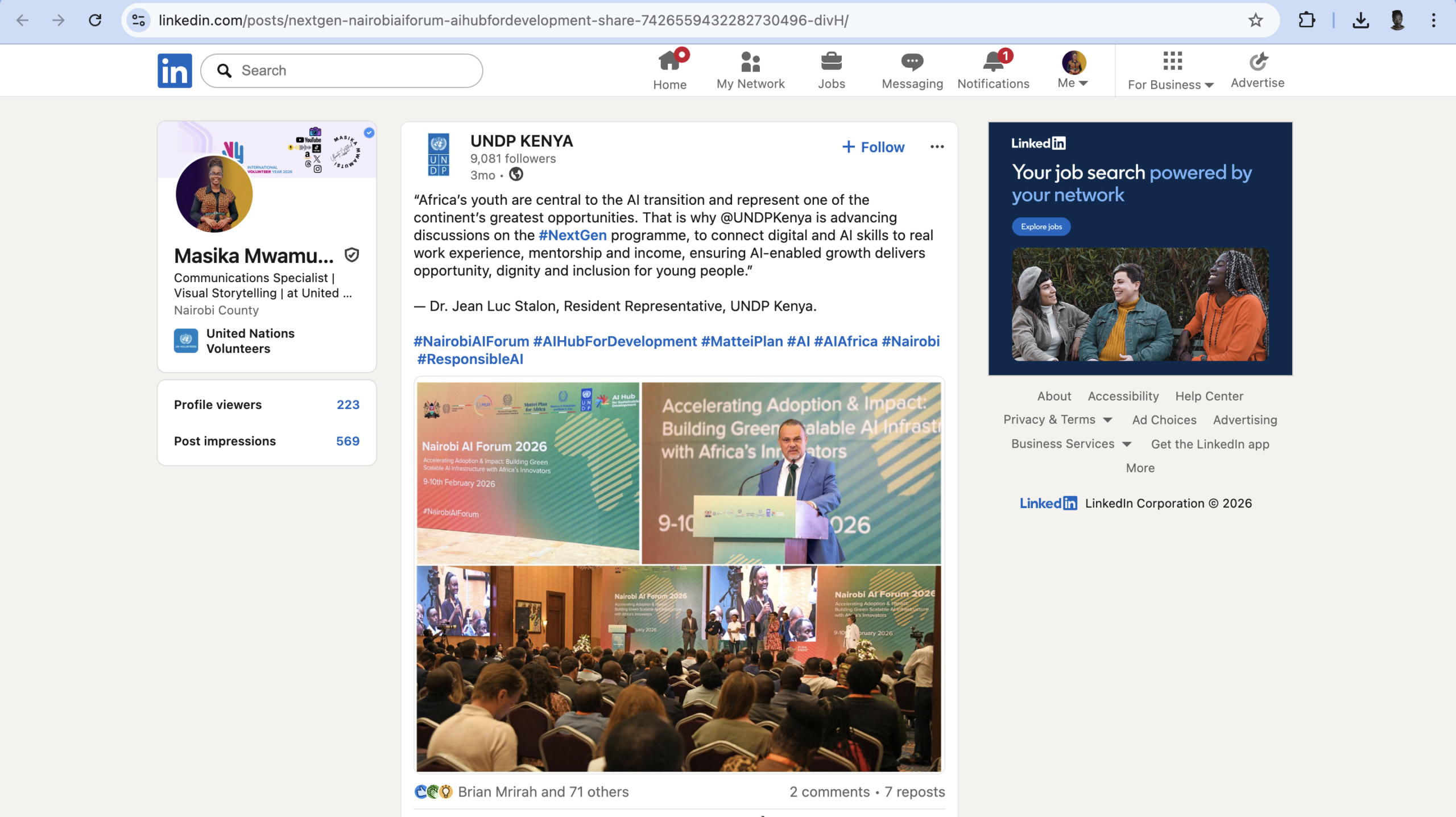
Task: Follow UNDP KENYA
Action: coord(873,147)
